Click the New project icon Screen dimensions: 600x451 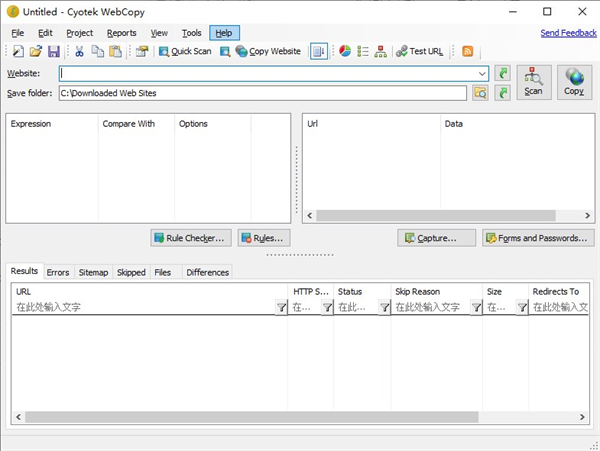point(18,51)
